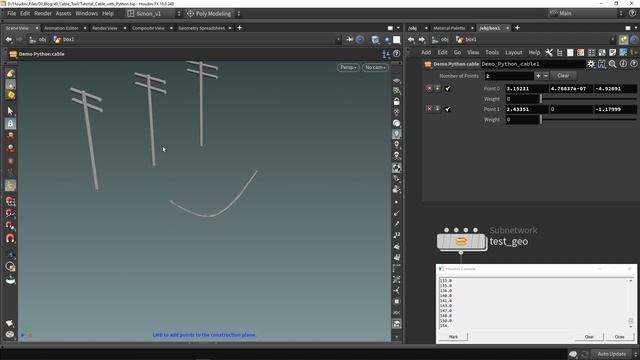Delete the Point 1 entry
Screen dimensions: 640x360
pyautogui.click(x=429, y=109)
